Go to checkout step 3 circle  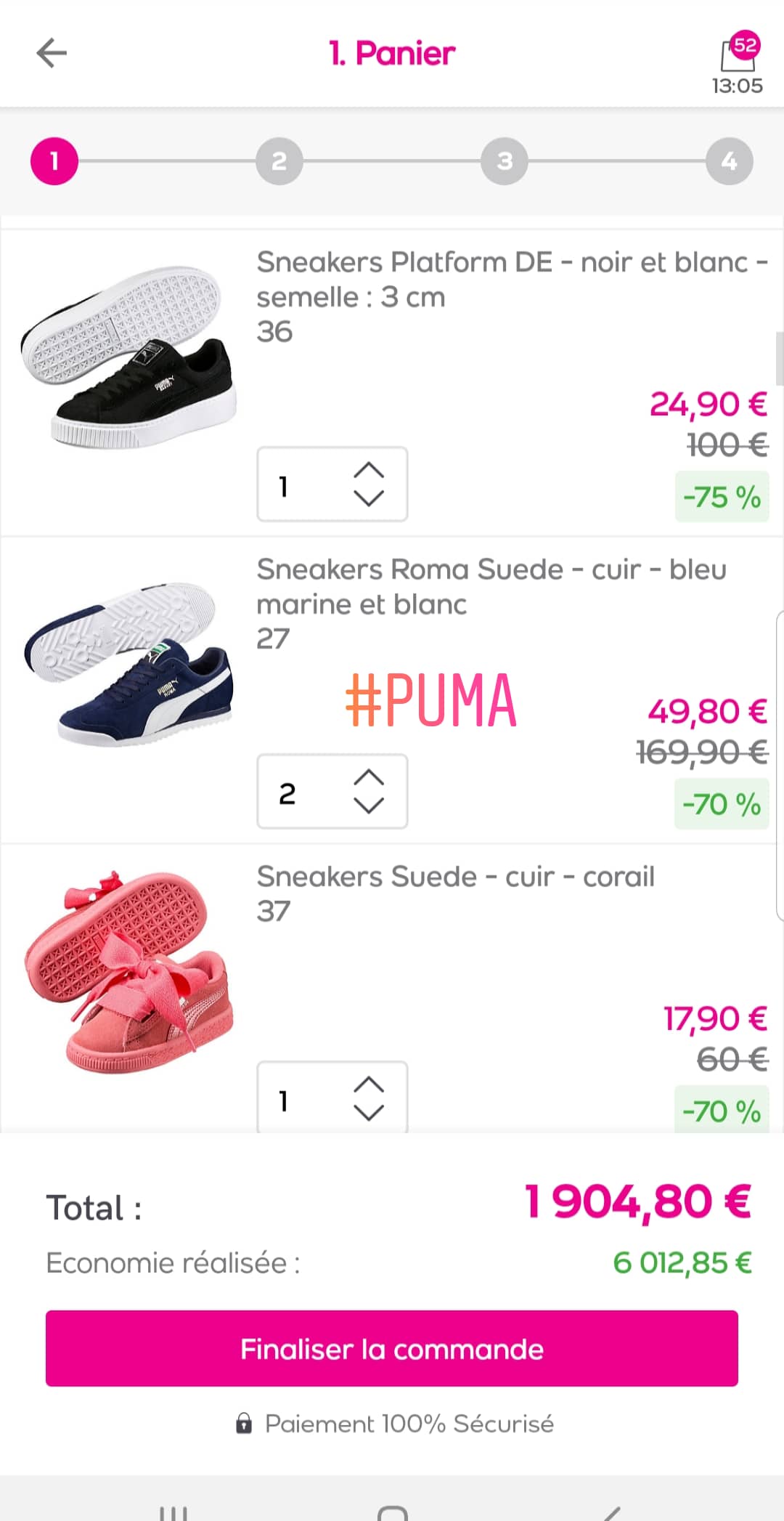coord(505,161)
